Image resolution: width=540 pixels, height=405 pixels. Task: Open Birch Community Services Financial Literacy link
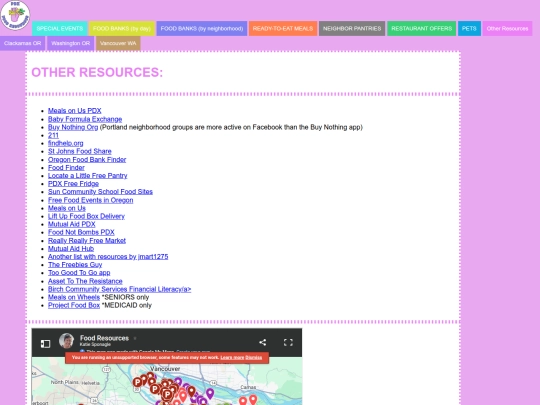click(x=120, y=289)
